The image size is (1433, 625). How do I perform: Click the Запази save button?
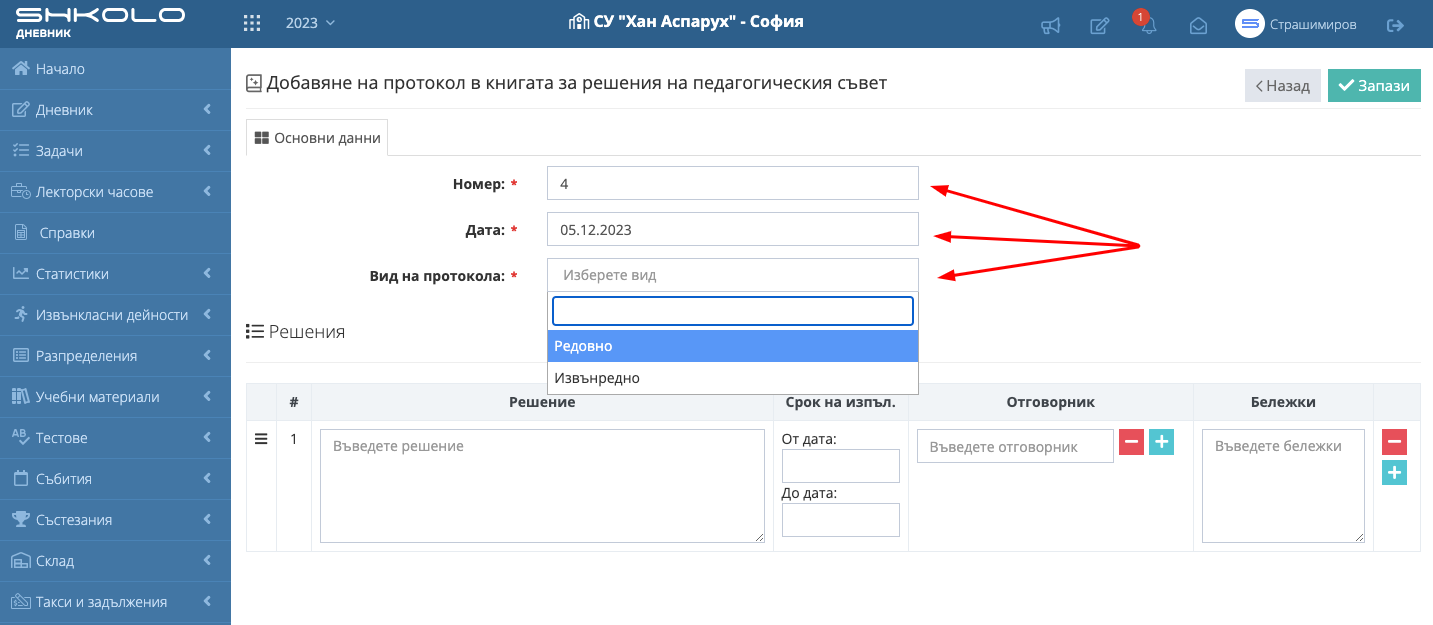point(1374,86)
